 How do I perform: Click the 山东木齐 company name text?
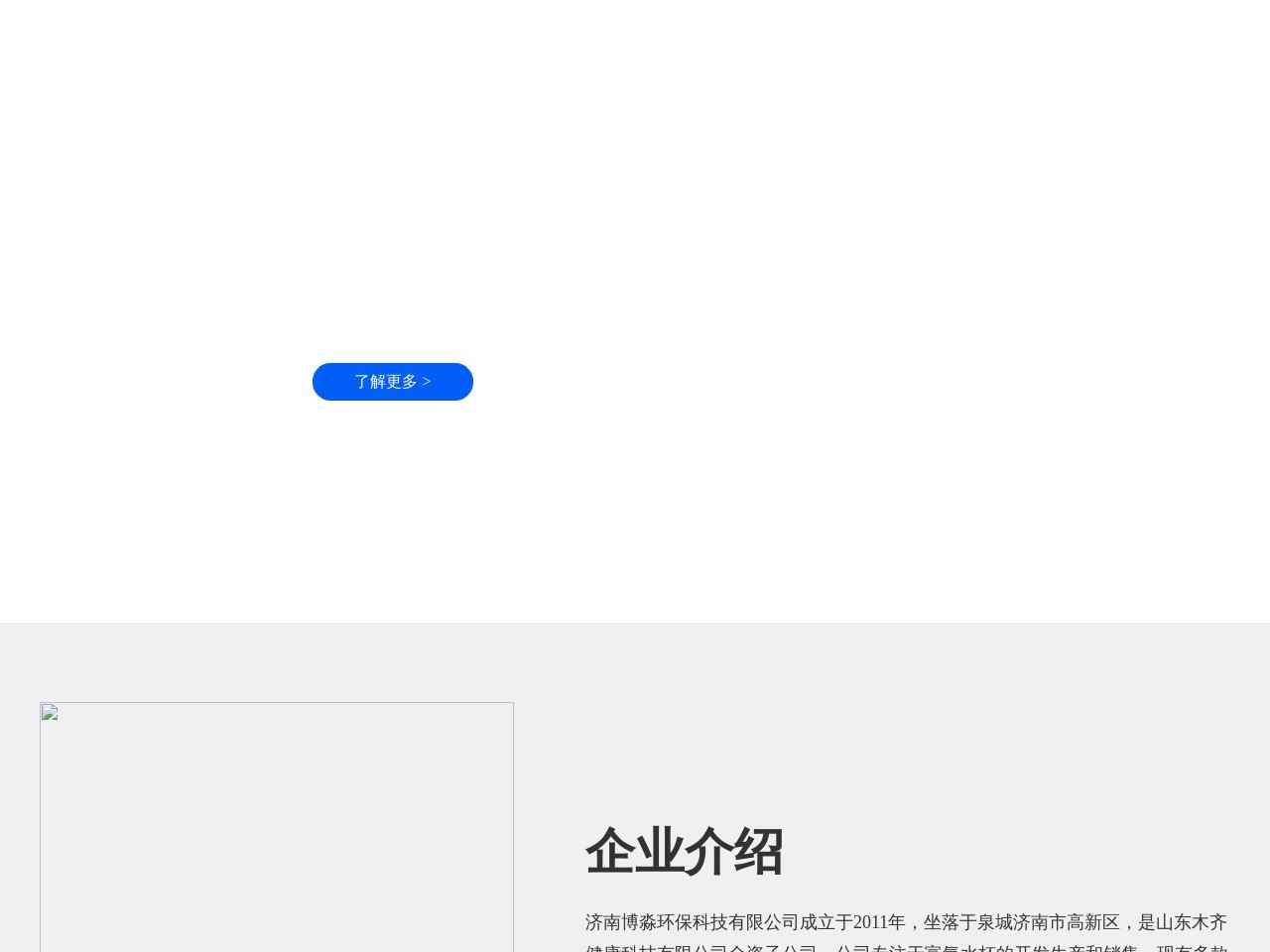[x=1196, y=922]
